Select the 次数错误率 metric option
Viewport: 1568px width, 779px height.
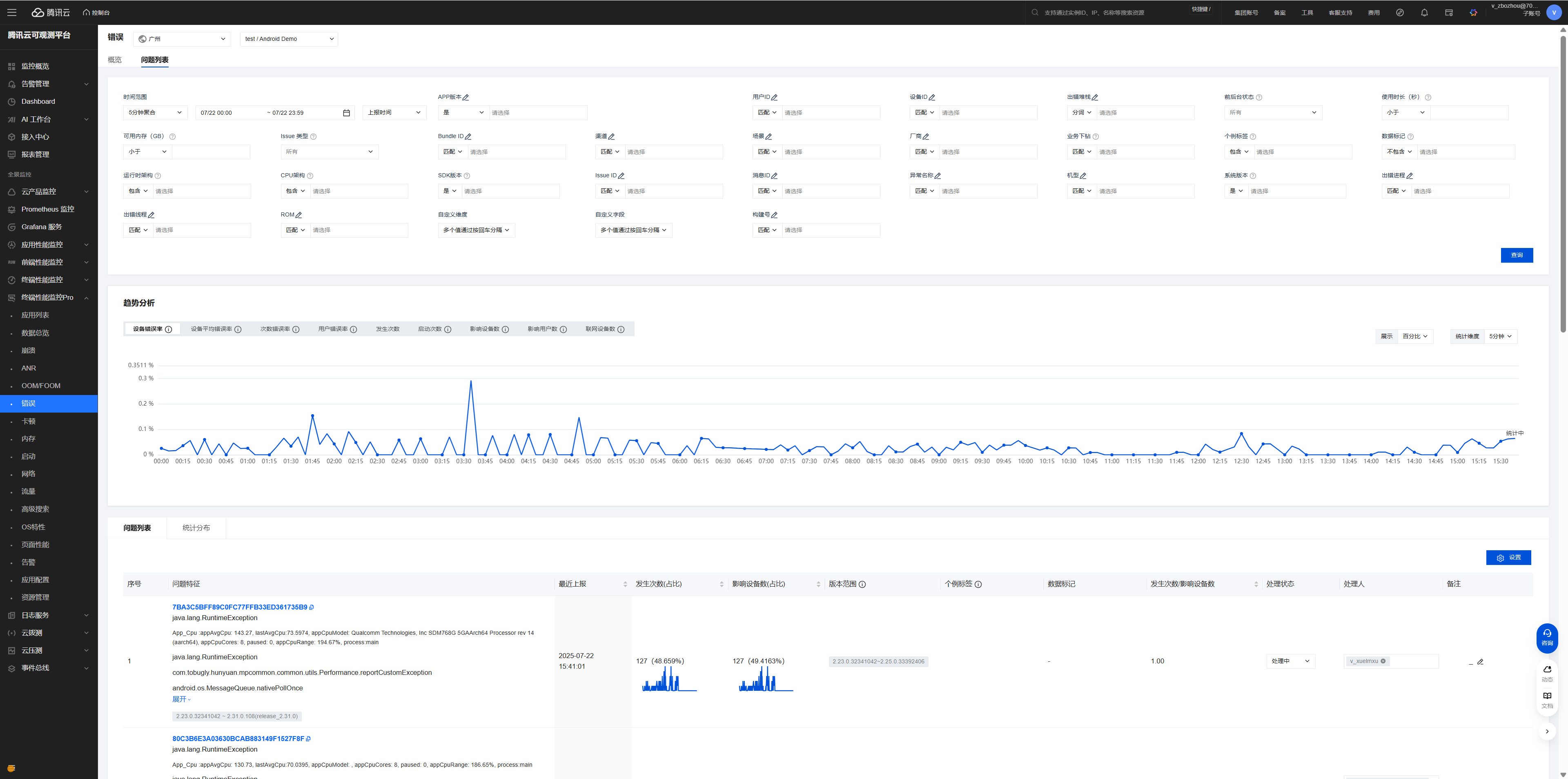275,329
